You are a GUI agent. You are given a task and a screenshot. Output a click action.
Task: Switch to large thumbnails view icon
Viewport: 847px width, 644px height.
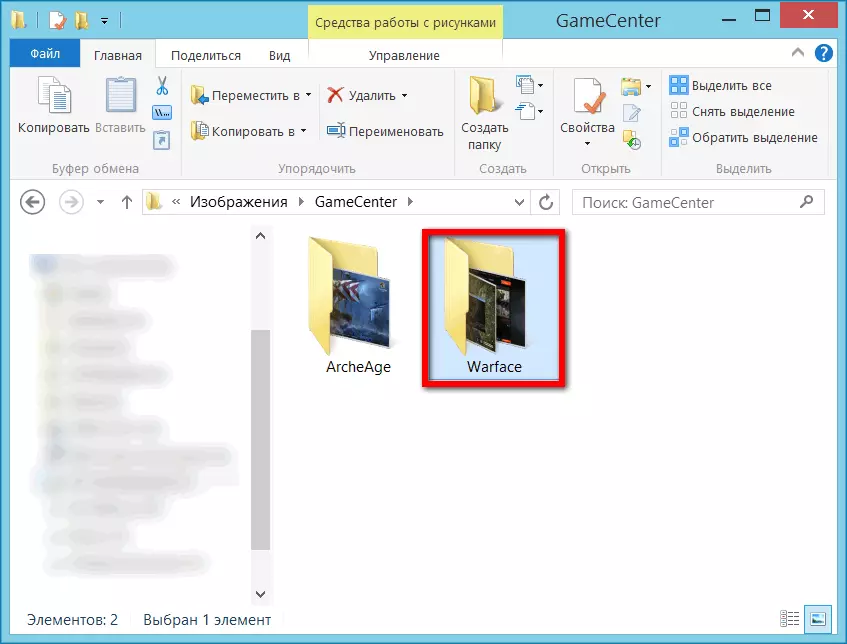[x=818, y=619]
